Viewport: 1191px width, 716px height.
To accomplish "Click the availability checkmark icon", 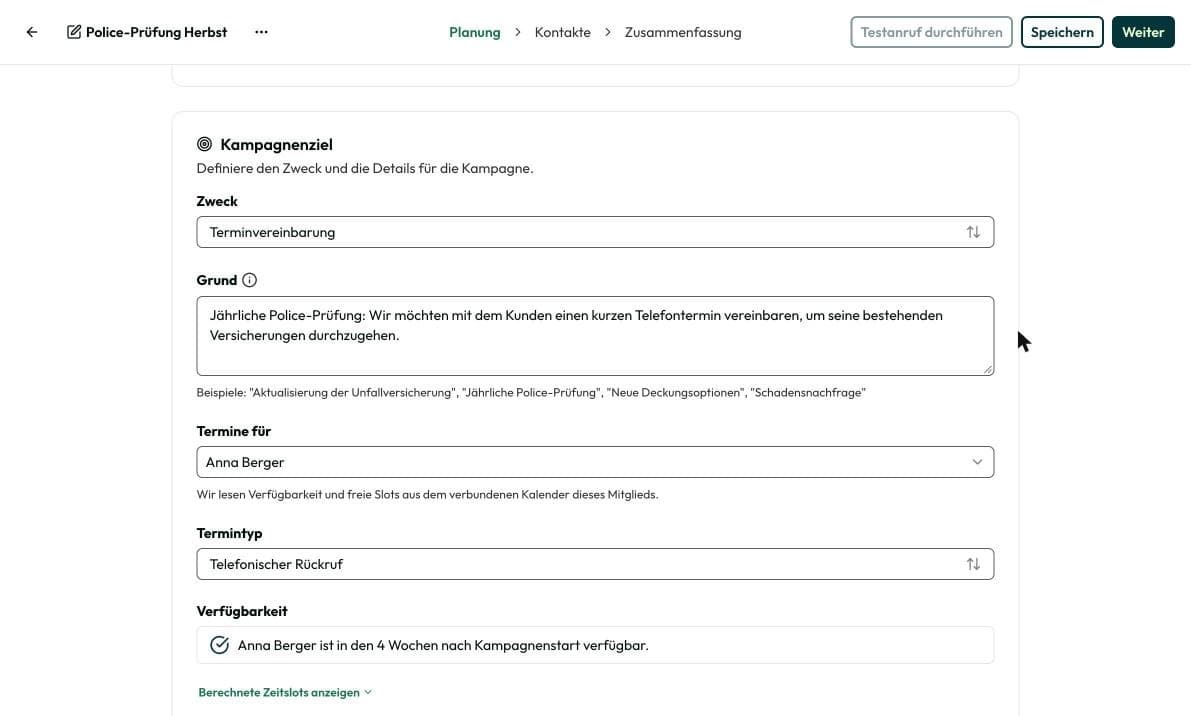I will tap(220, 645).
